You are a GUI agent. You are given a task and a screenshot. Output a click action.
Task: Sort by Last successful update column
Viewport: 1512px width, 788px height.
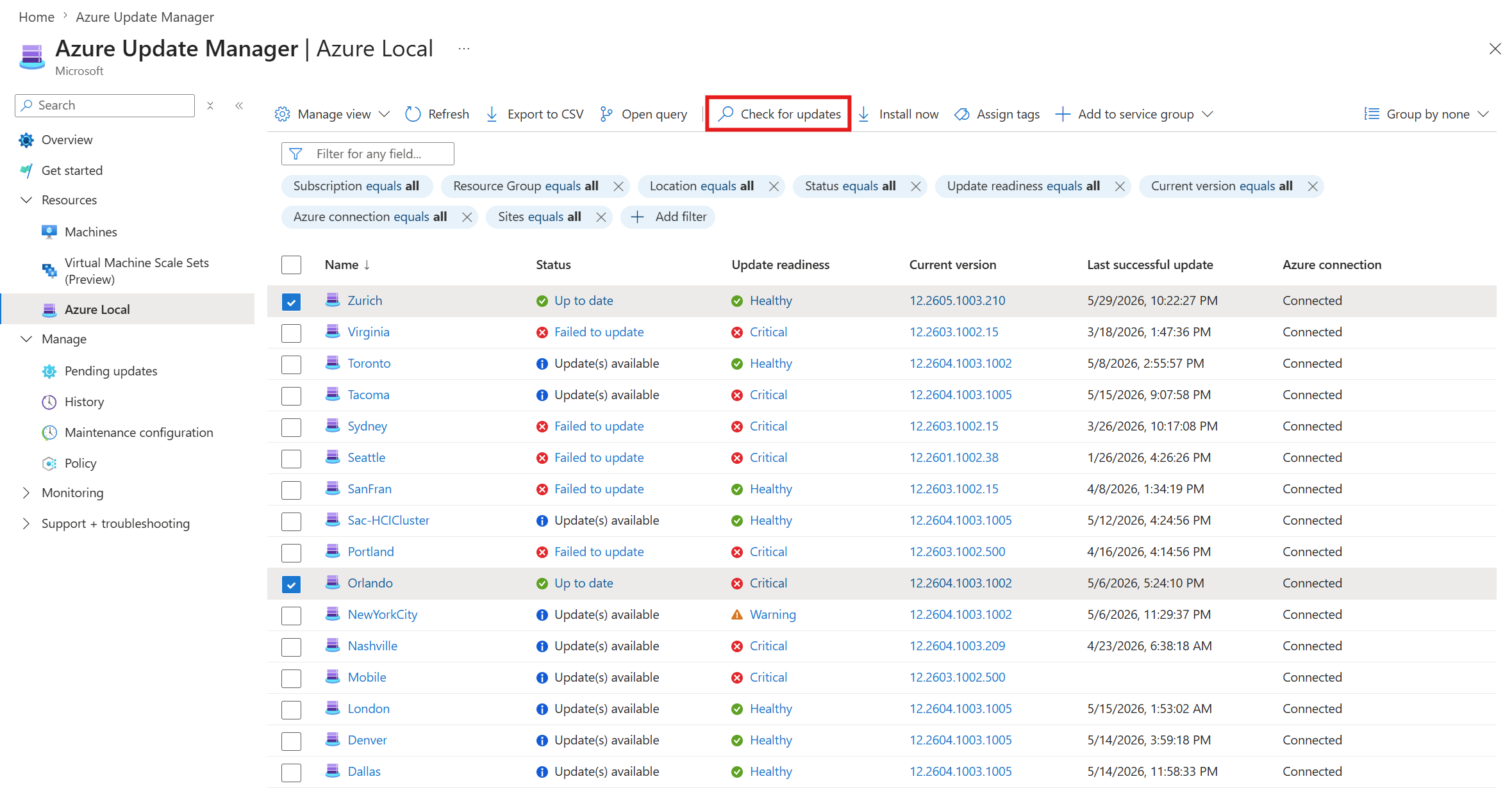point(1150,265)
